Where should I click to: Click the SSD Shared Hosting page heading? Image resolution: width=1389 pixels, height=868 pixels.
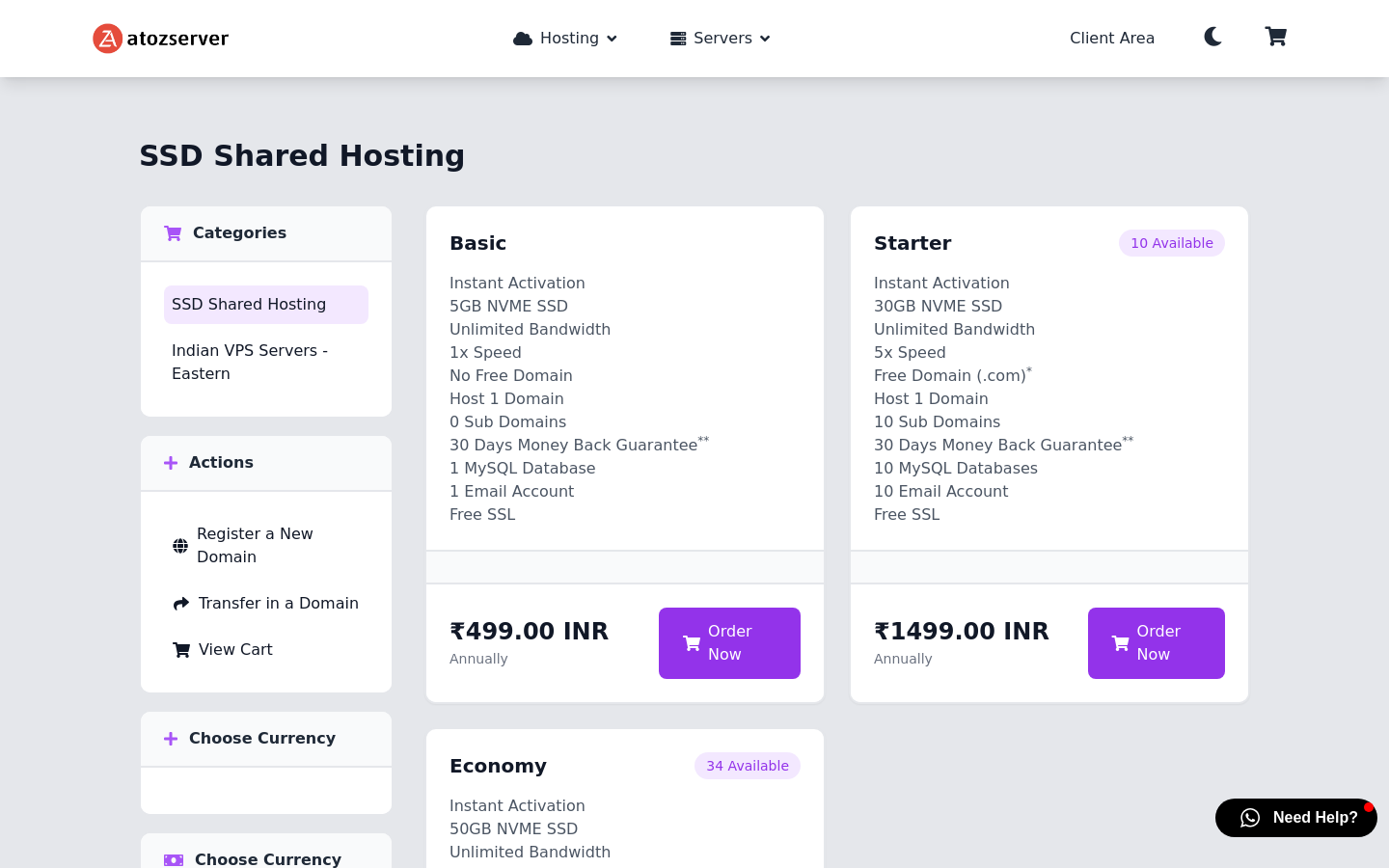coord(302,155)
